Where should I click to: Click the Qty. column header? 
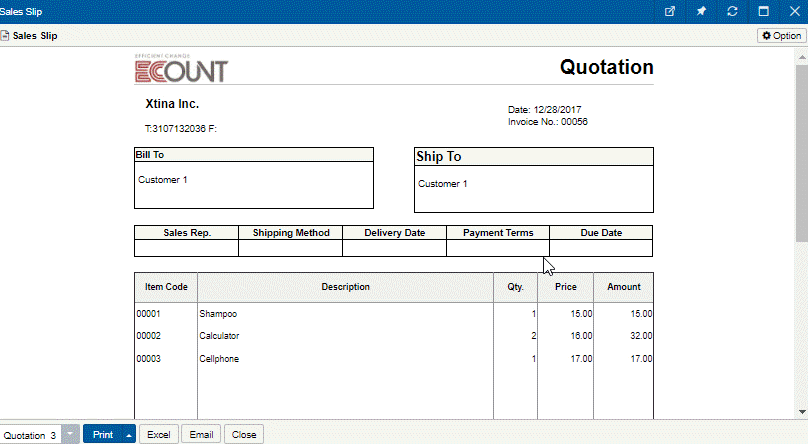tap(515, 287)
